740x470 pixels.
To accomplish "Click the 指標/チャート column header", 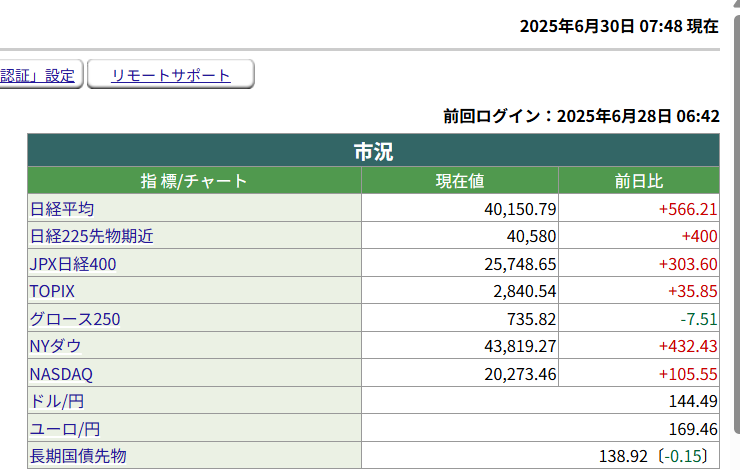I will (194, 181).
